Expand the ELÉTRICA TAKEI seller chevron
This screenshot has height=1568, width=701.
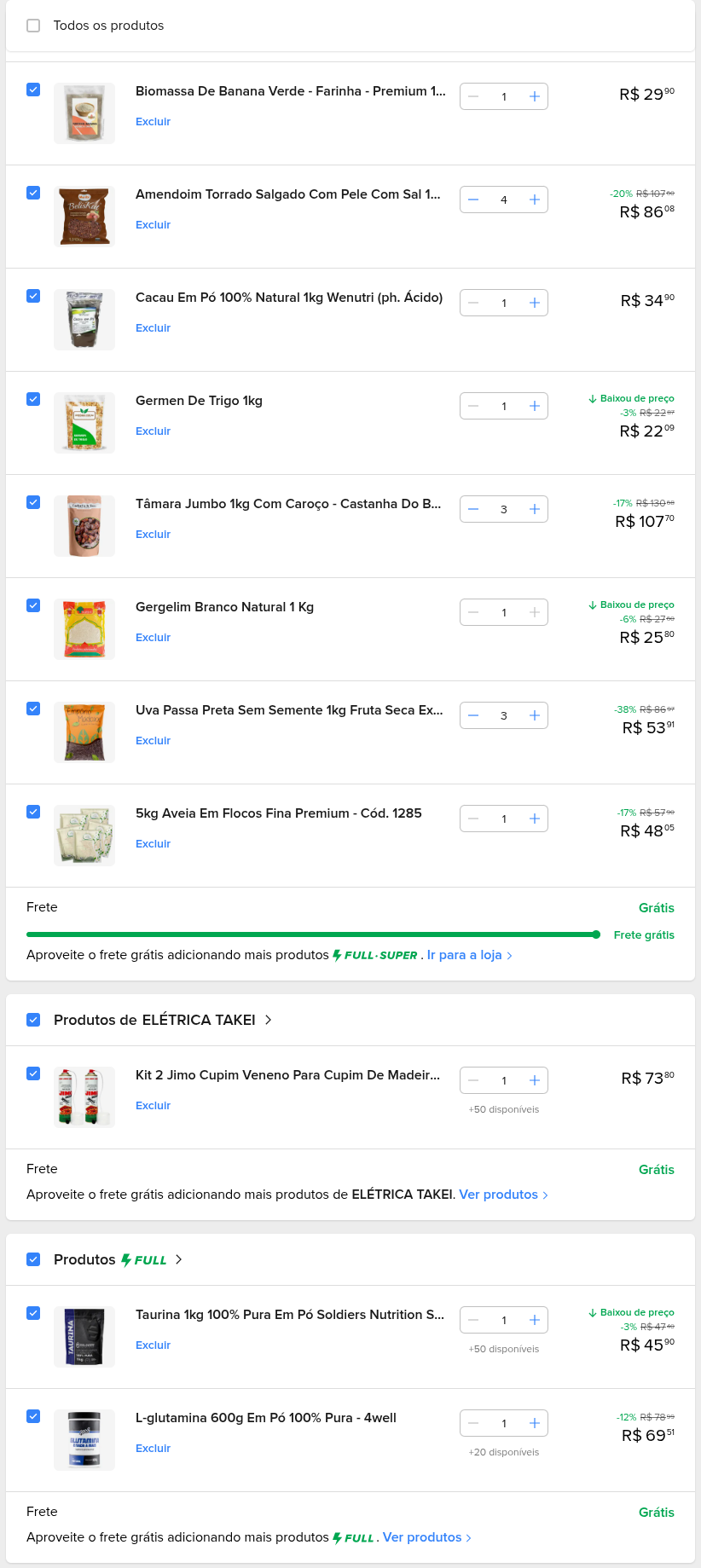coord(269,1020)
